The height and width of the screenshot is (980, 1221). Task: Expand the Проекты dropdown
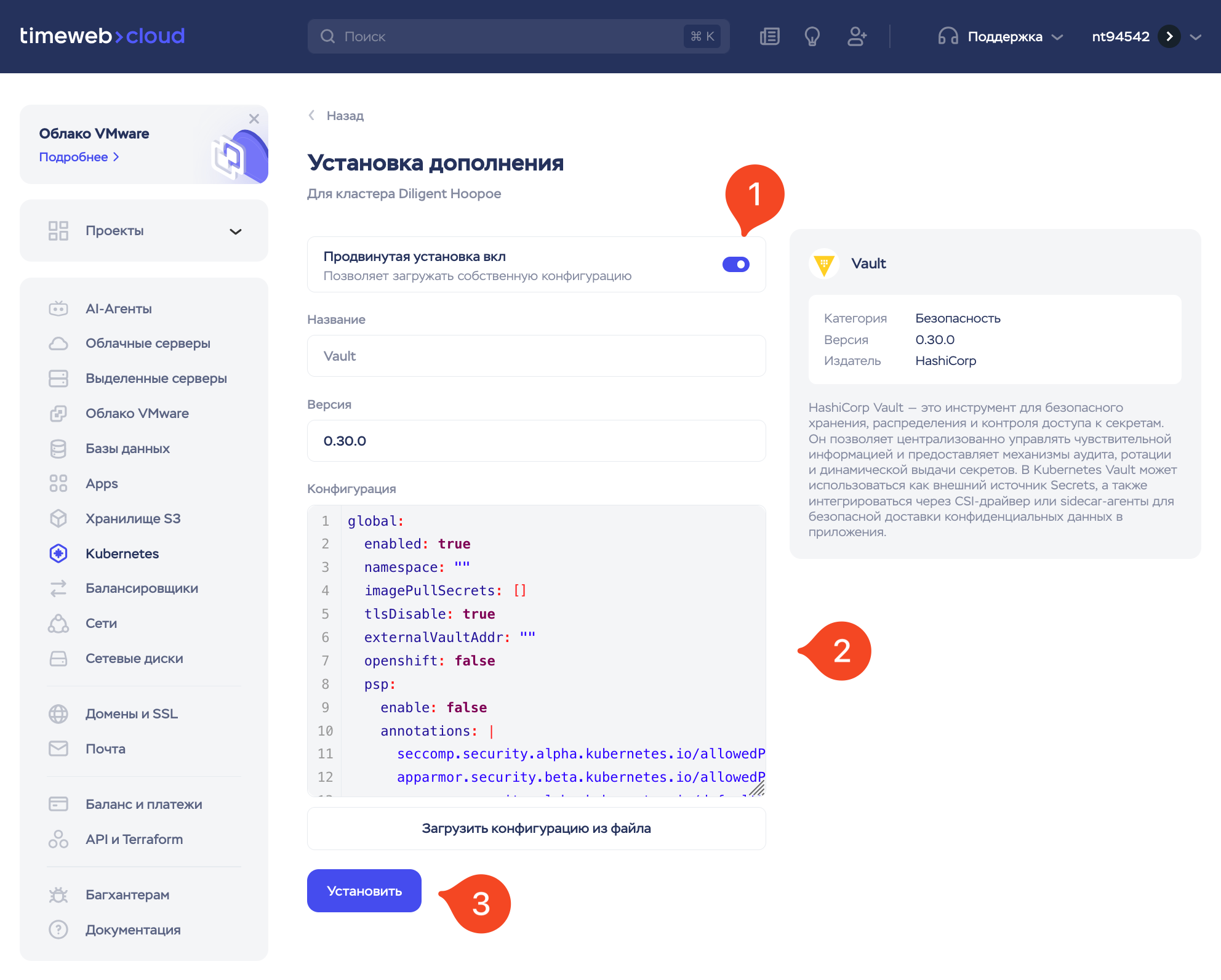click(x=235, y=231)
